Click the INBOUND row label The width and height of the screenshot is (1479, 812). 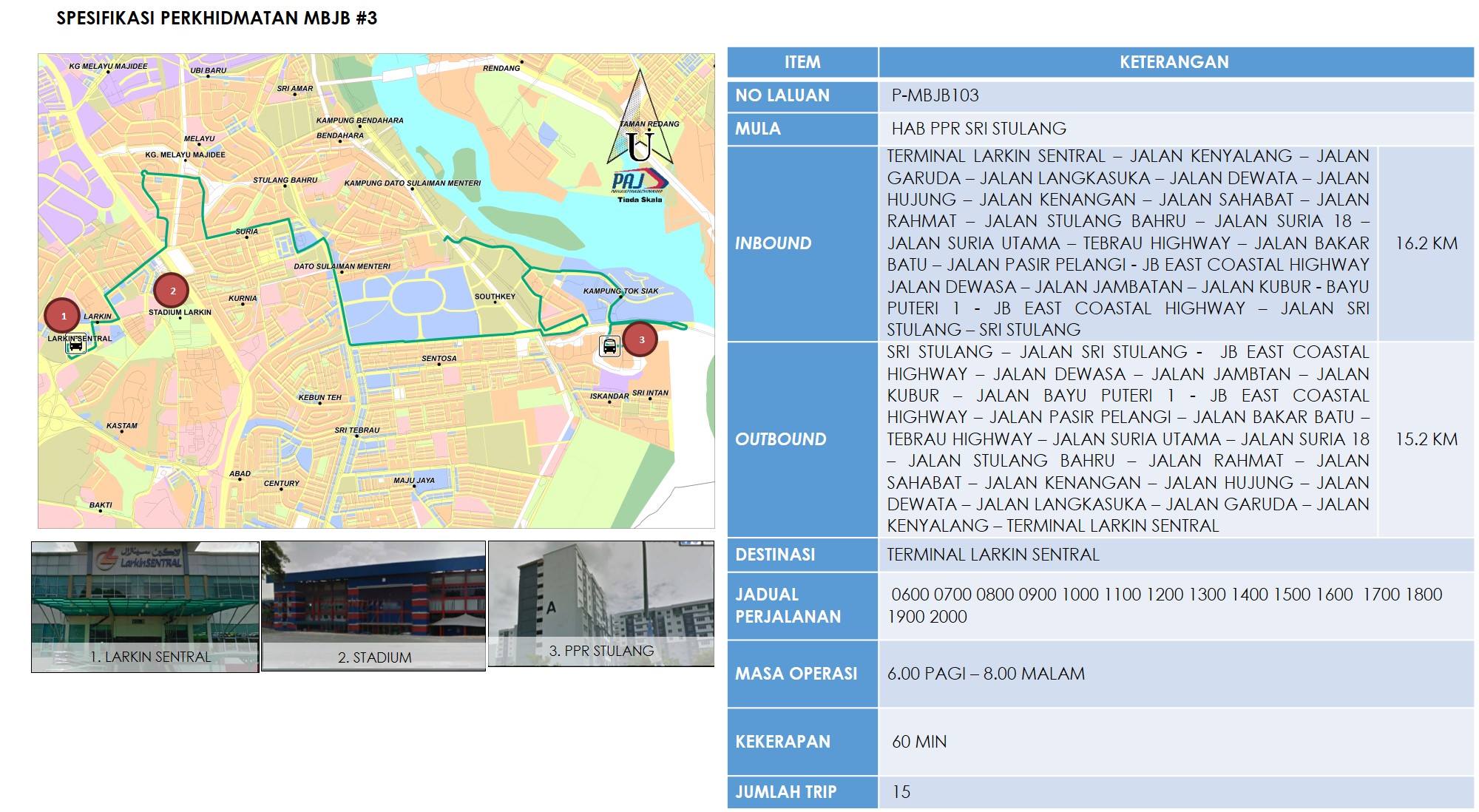773,243
